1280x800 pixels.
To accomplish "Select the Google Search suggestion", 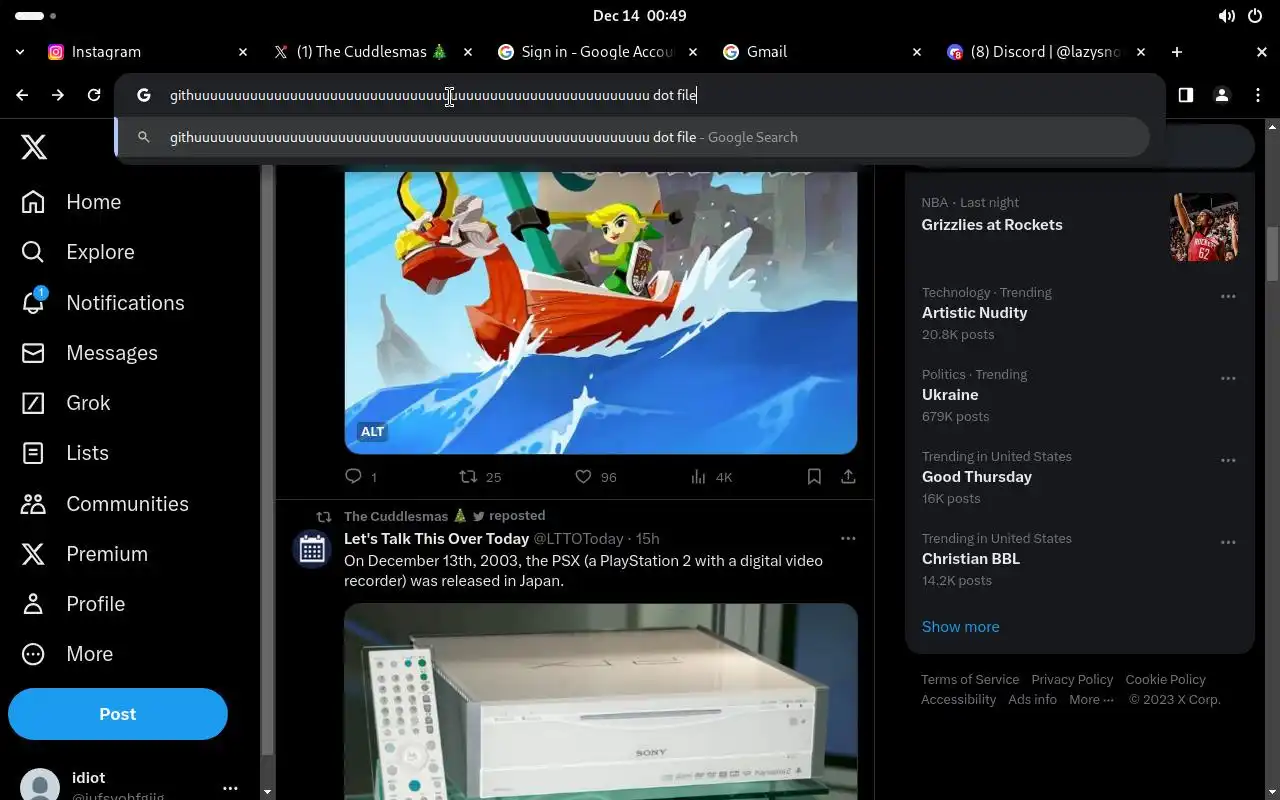I will click(x=634, y=137).
